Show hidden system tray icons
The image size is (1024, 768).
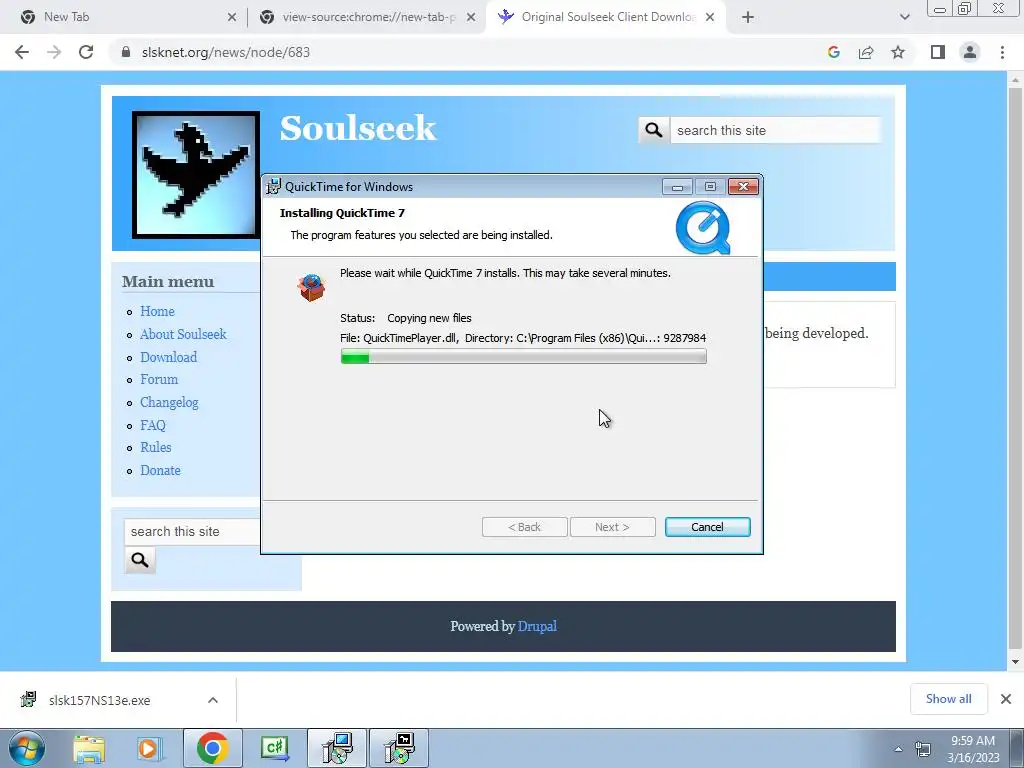tap(898, 749)
